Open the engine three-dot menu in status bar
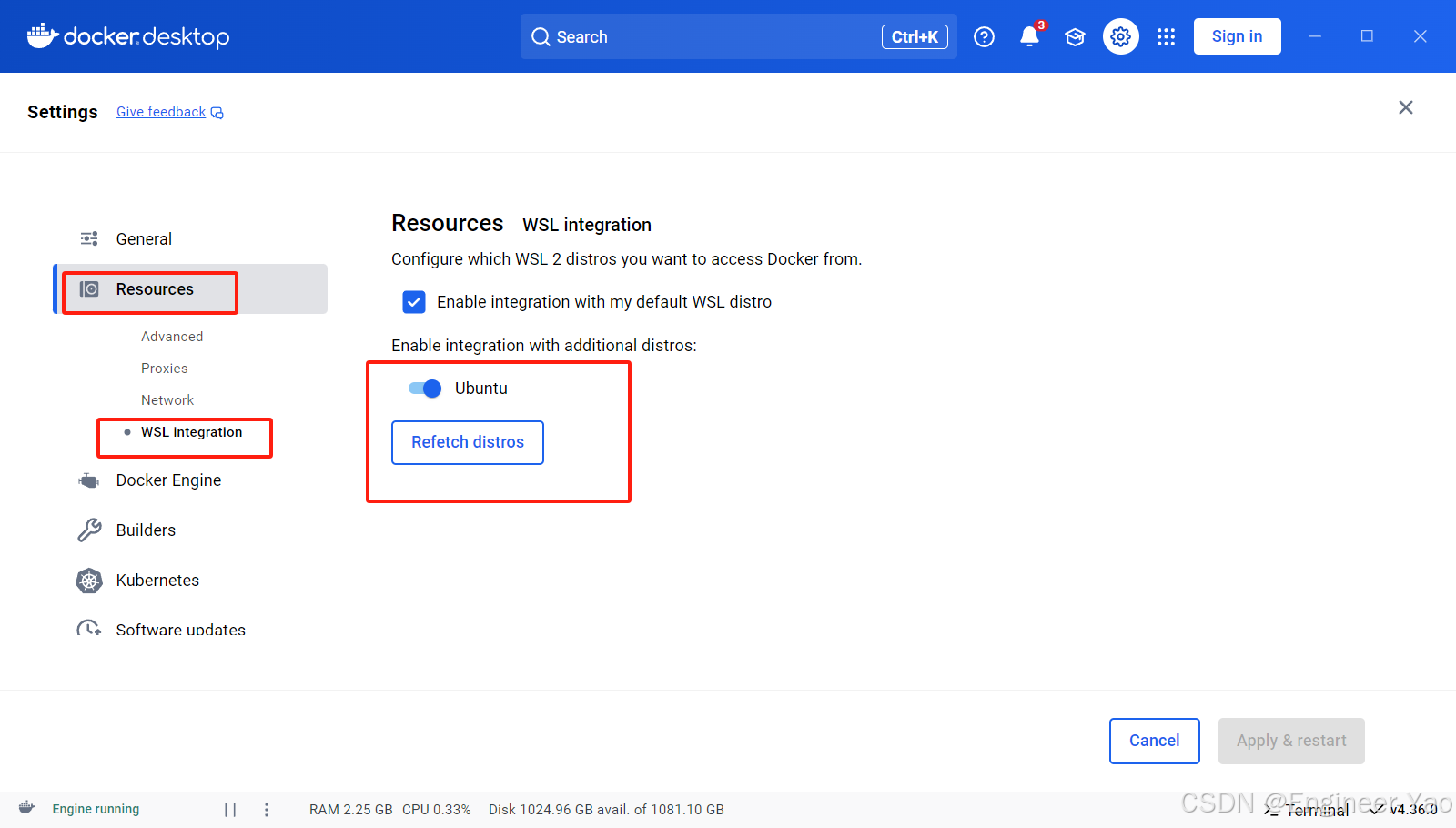 [267, 810]
